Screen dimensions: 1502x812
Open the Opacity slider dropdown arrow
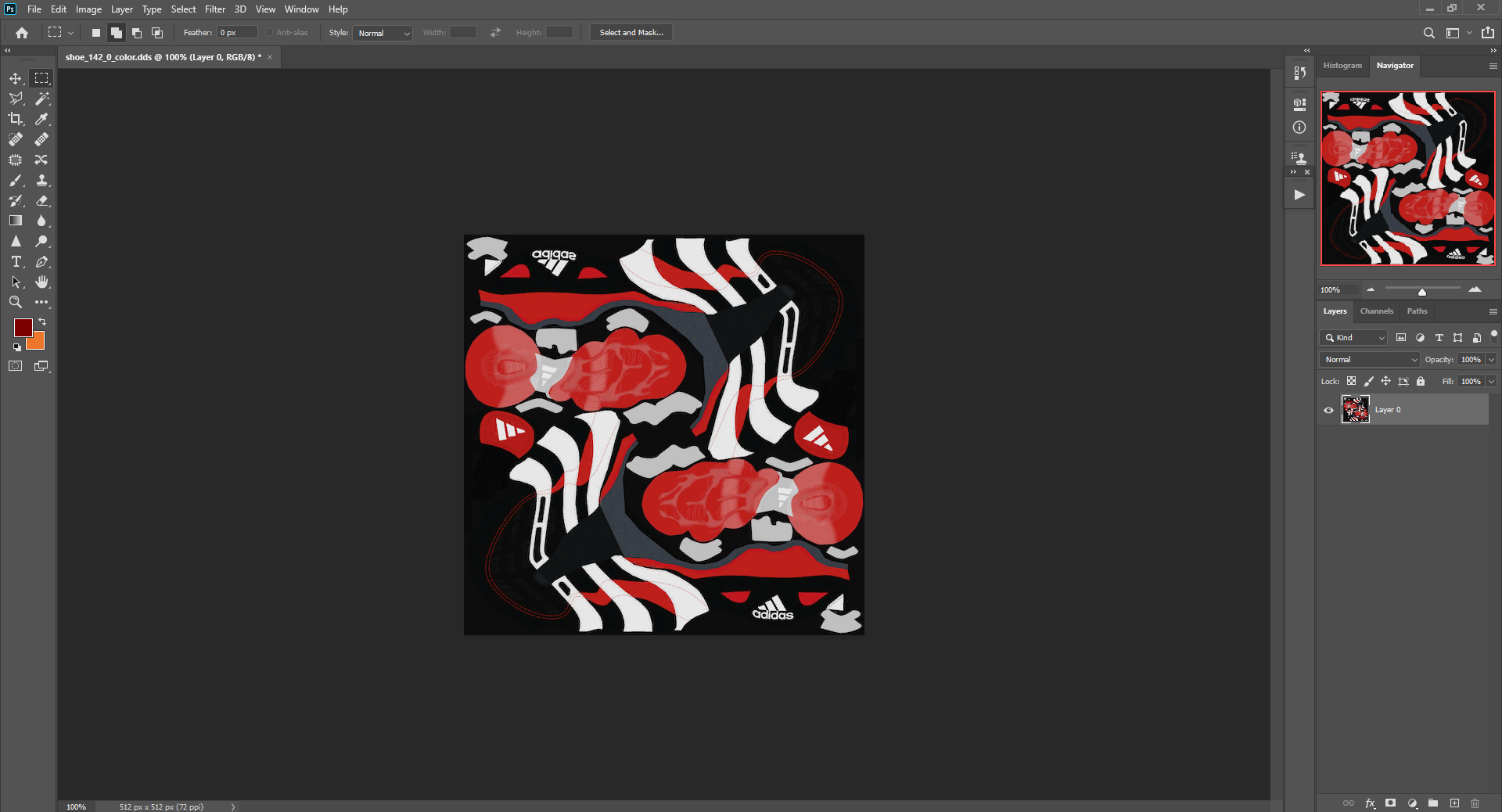[x=1491, y=360]
